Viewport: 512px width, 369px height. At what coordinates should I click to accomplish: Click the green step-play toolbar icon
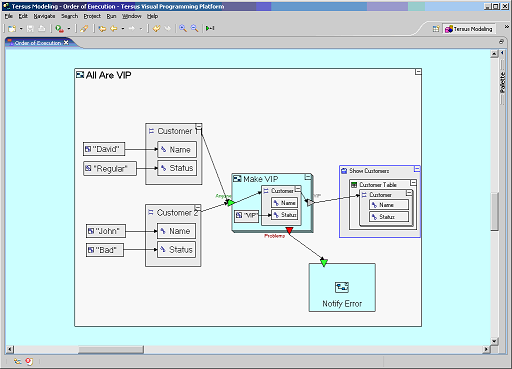(210, 29)
